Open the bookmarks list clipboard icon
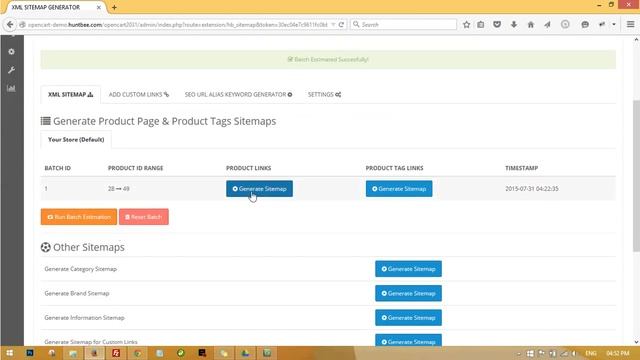 pyautogui.click(x=481, y=24)
